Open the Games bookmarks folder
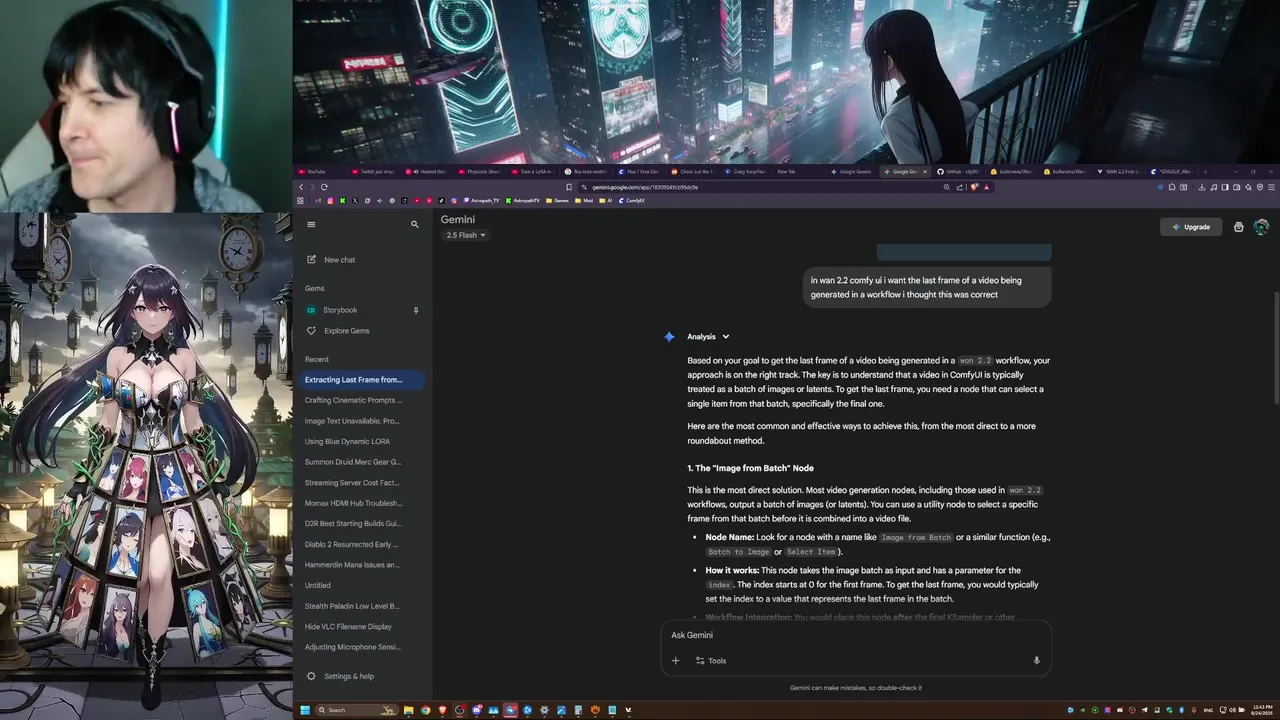1280x720 pixels. (557, 200)
